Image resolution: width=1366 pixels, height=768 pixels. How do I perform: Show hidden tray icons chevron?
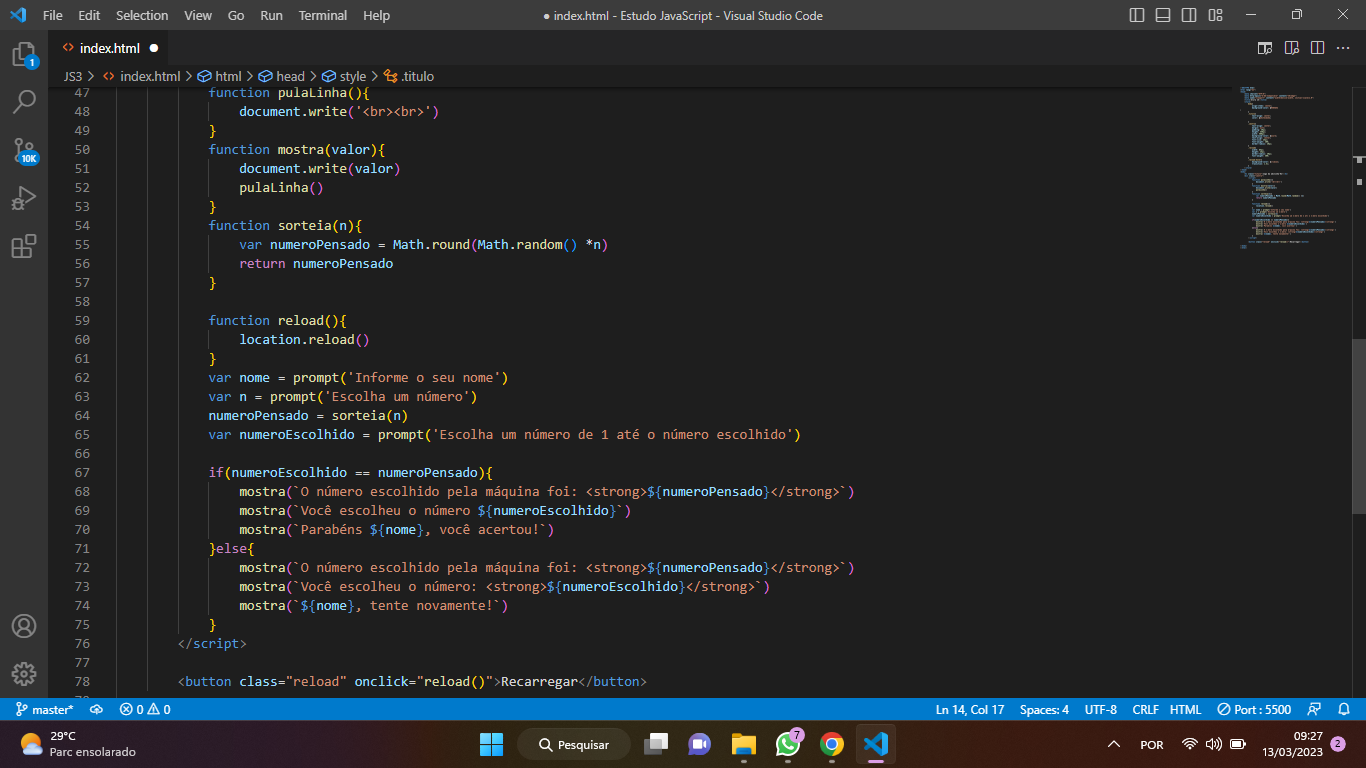[x=1114, y=745]
